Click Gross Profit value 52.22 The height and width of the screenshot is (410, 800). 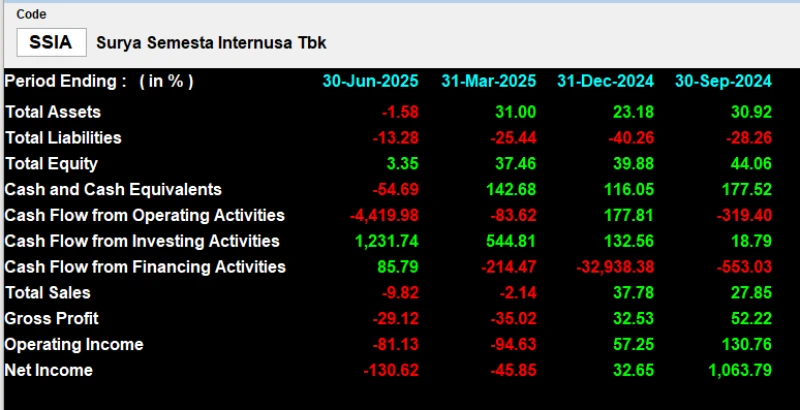[751, 319]
